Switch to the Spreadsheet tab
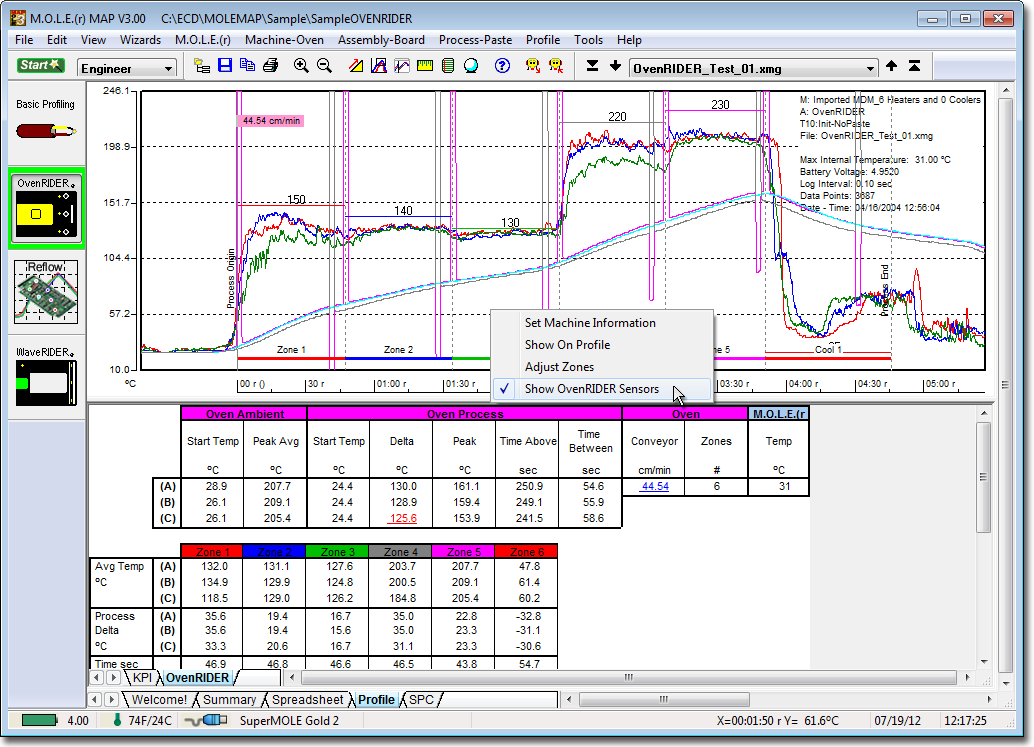1034x747 pixels. (x=307, y=700)
